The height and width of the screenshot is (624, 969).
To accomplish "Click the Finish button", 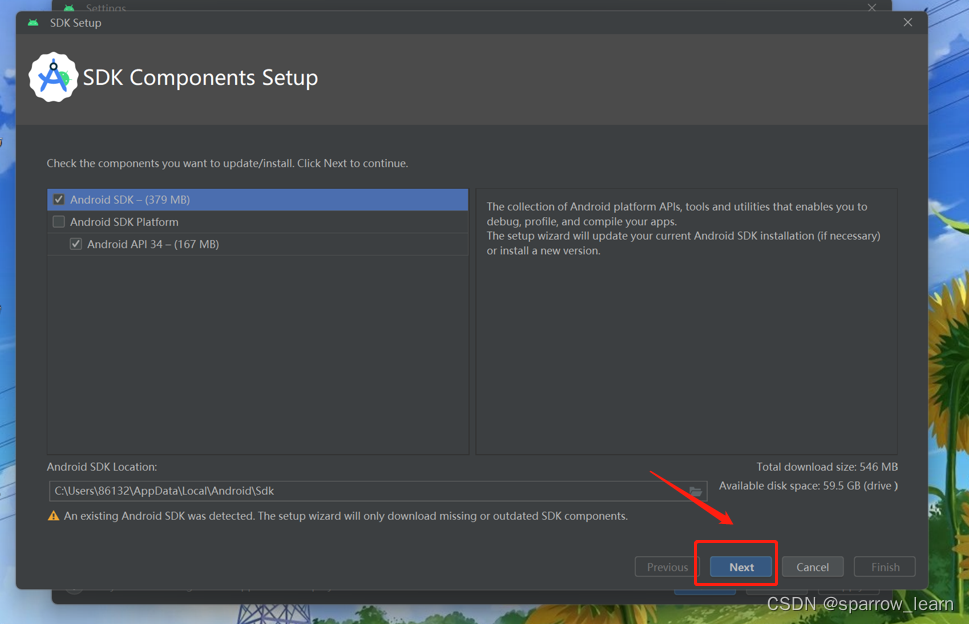I will click(x=885, y=567).
